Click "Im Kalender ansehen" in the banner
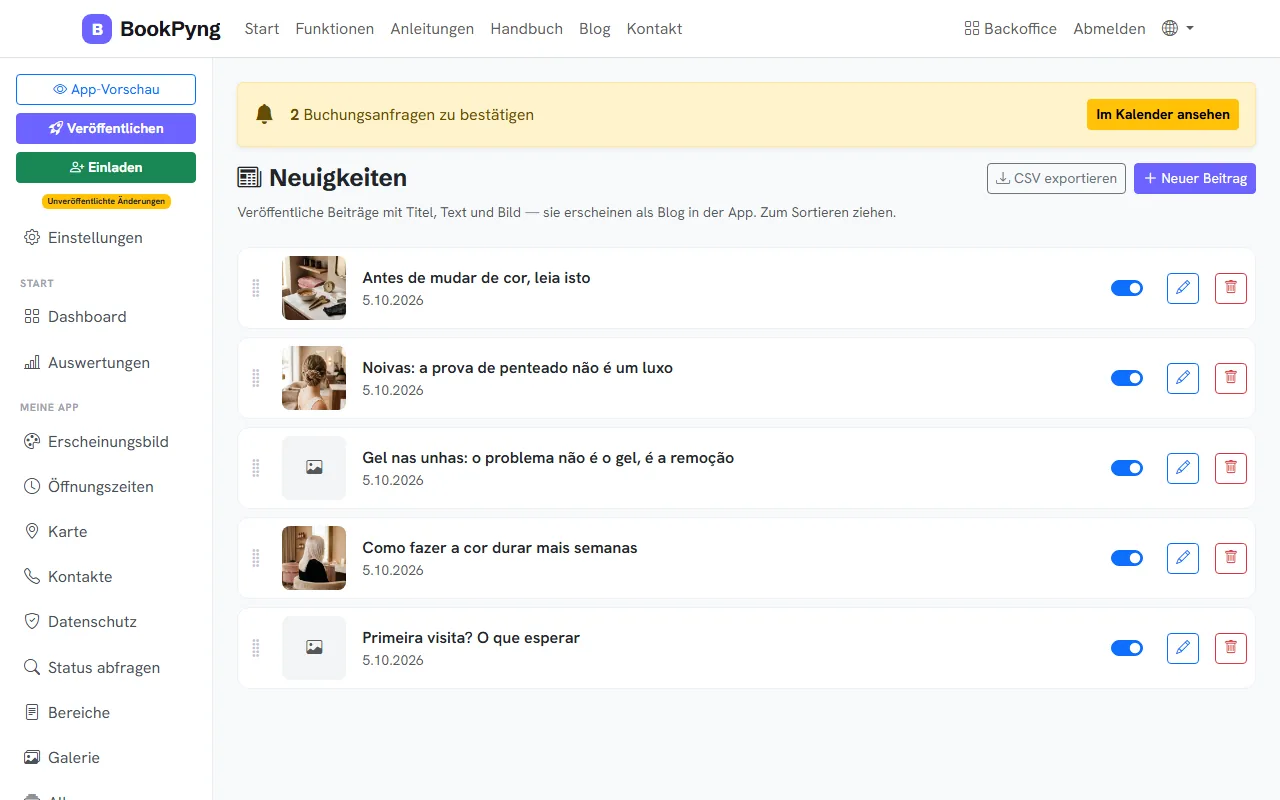 coord(1163,115)
